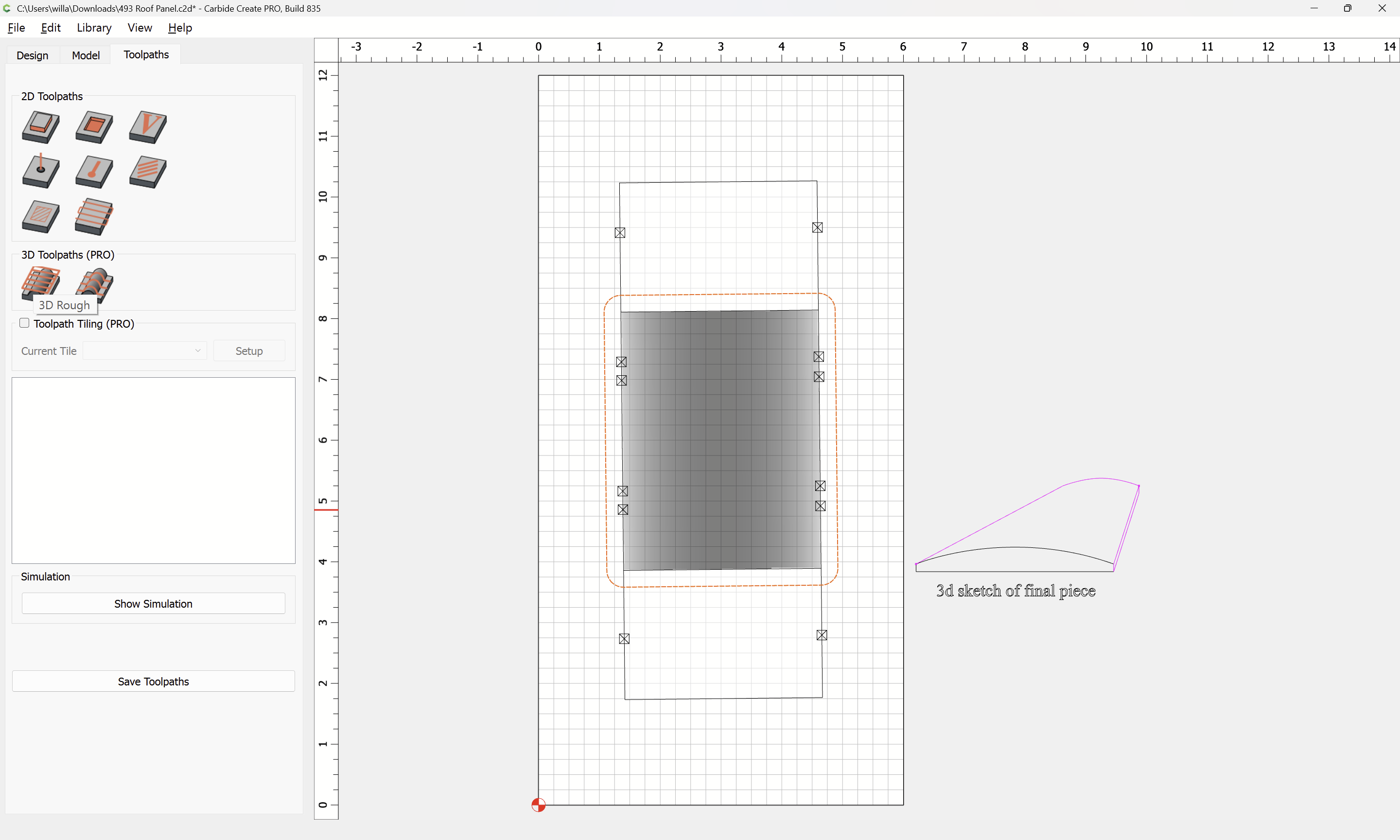Open the View menu
Image resolution: width=1400 pixels, height=840 pixels.
pos(139,28)
